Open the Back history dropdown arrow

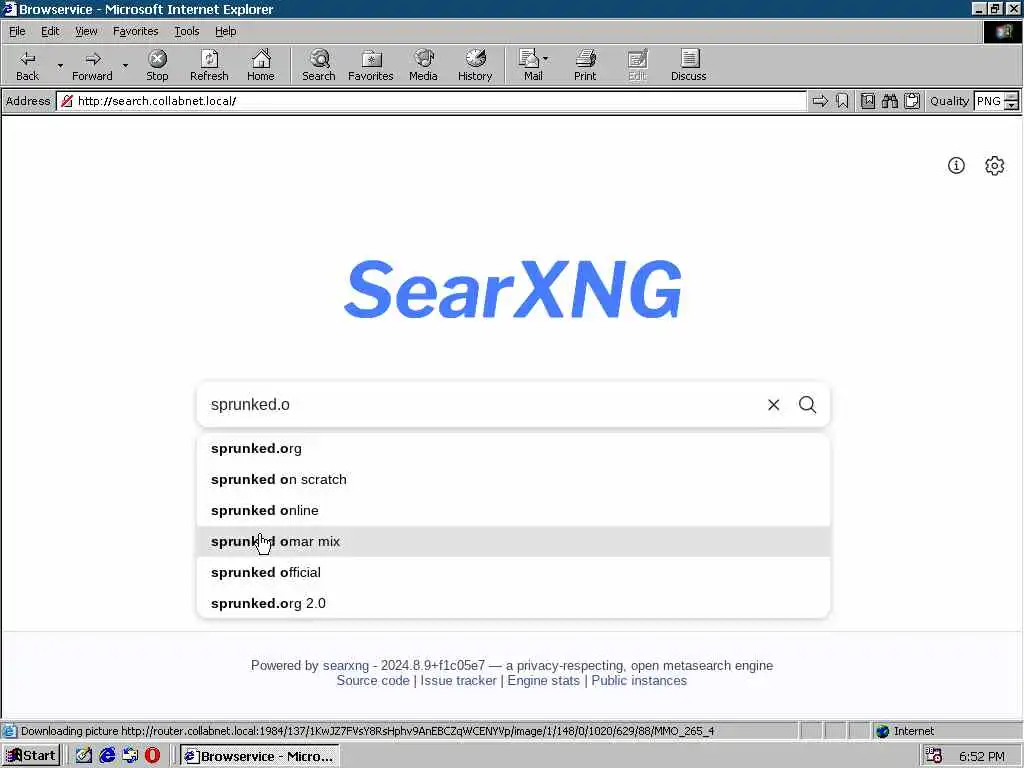pos(60,65)
